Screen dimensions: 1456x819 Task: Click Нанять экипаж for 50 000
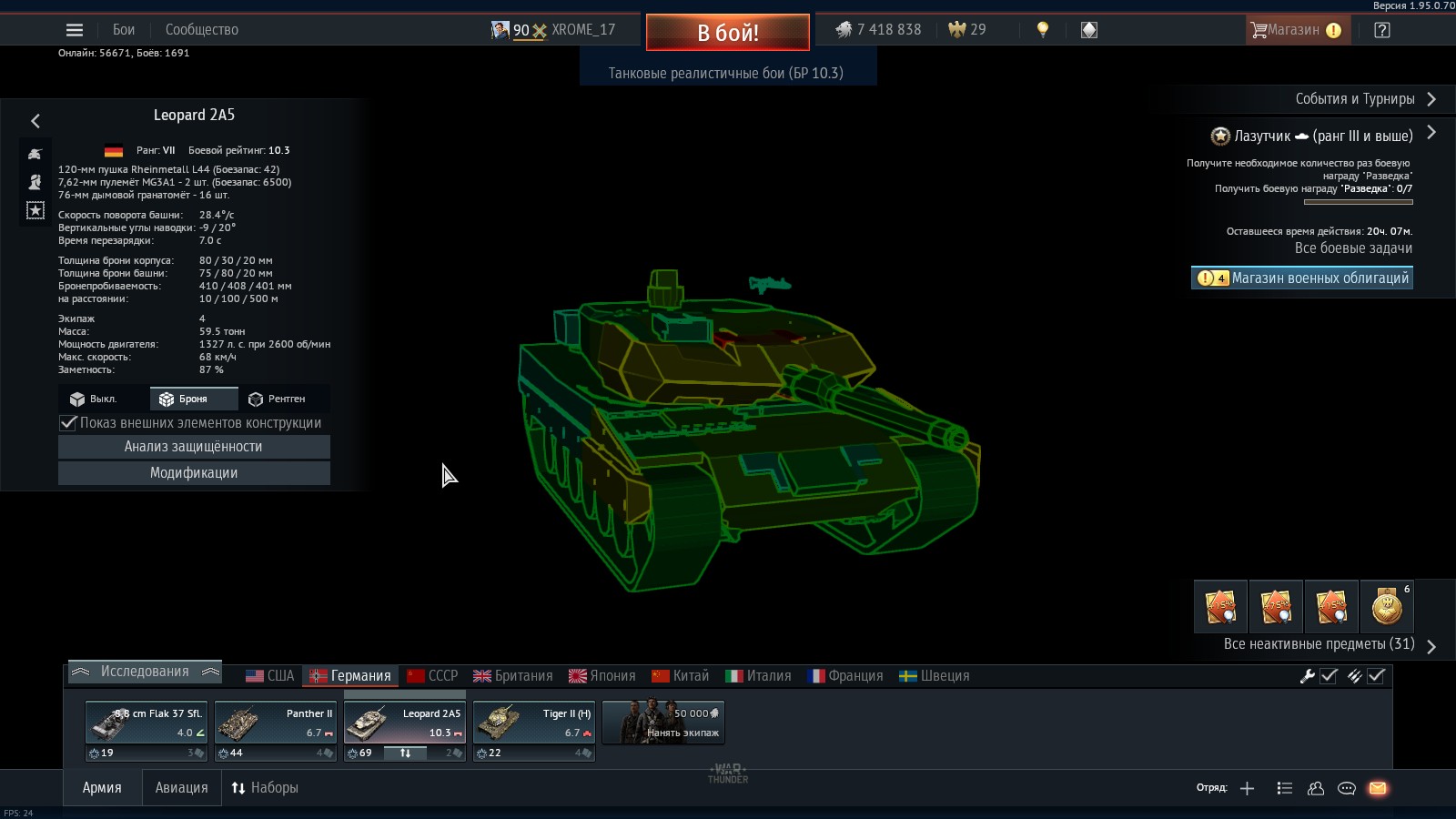(663, 723)
